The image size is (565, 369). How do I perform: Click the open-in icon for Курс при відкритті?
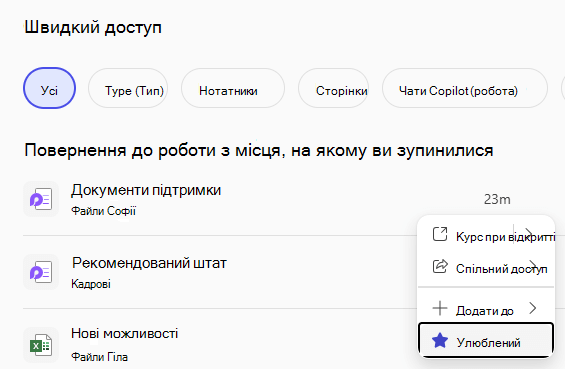[440, 234]
